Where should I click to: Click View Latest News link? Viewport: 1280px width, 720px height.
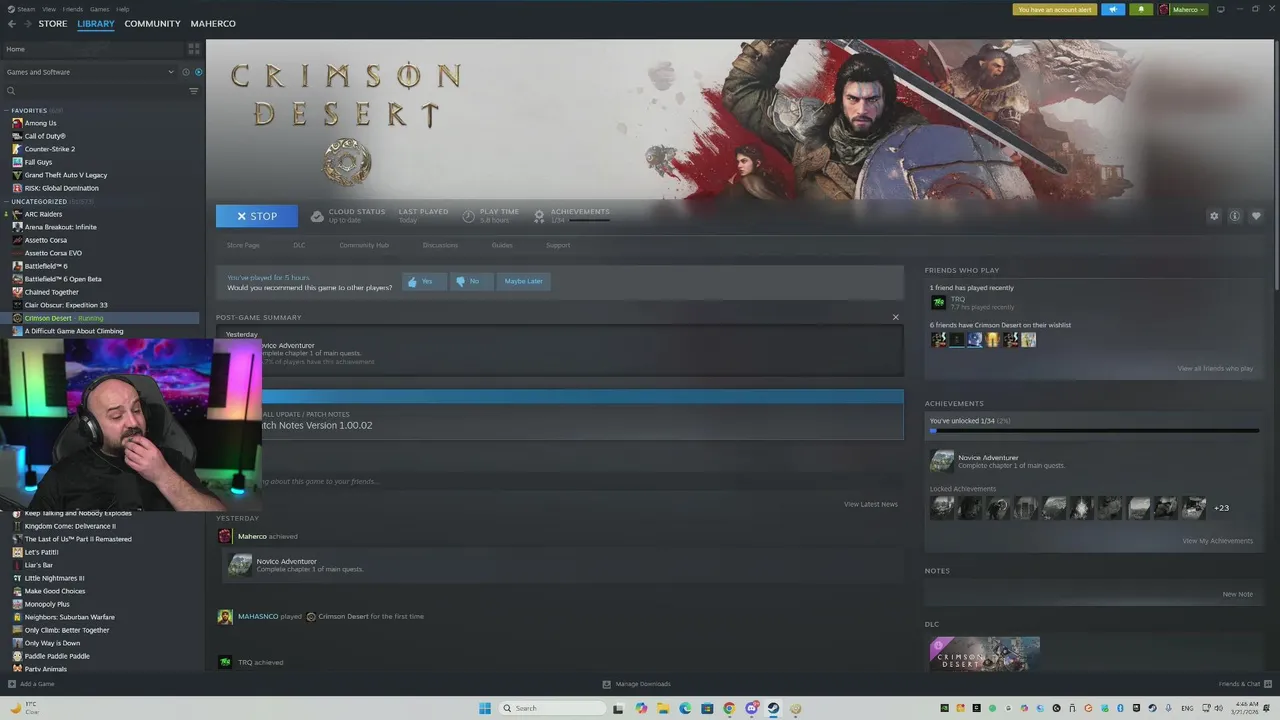(871, 504)
